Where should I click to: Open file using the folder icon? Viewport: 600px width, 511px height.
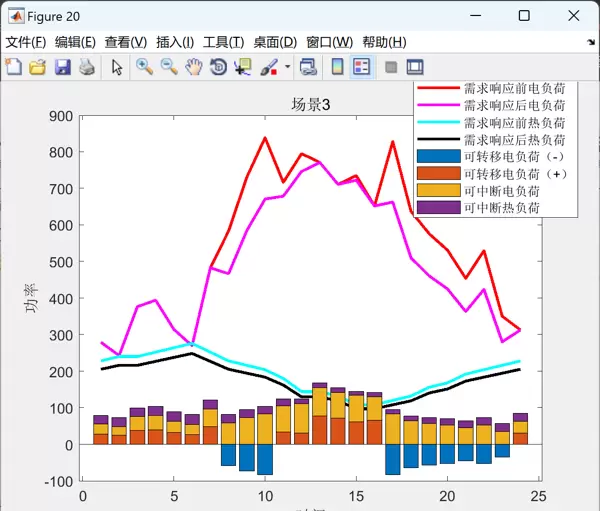point(38,67)
